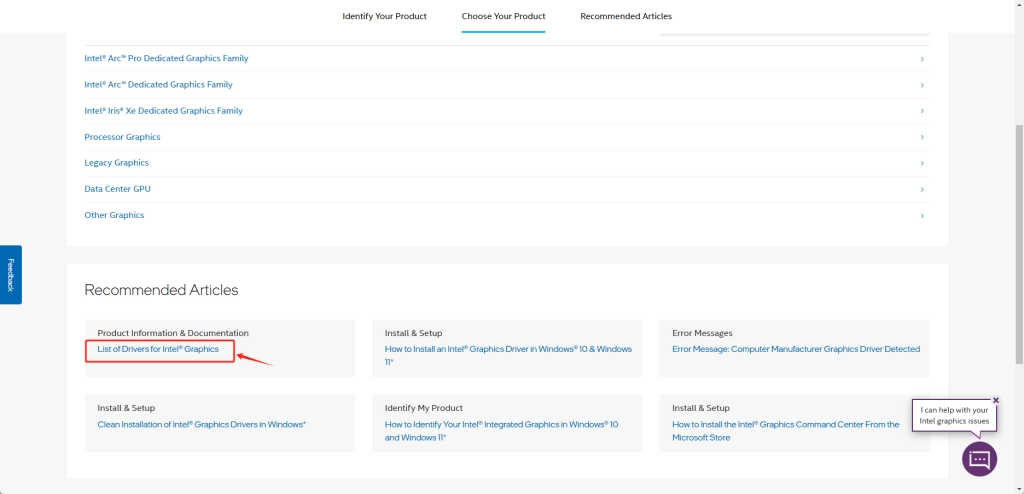Image resolution: width=1024 pixels, height=494 pixels.
Task: Open Processor Graphics category
Action: pos(122,137)
